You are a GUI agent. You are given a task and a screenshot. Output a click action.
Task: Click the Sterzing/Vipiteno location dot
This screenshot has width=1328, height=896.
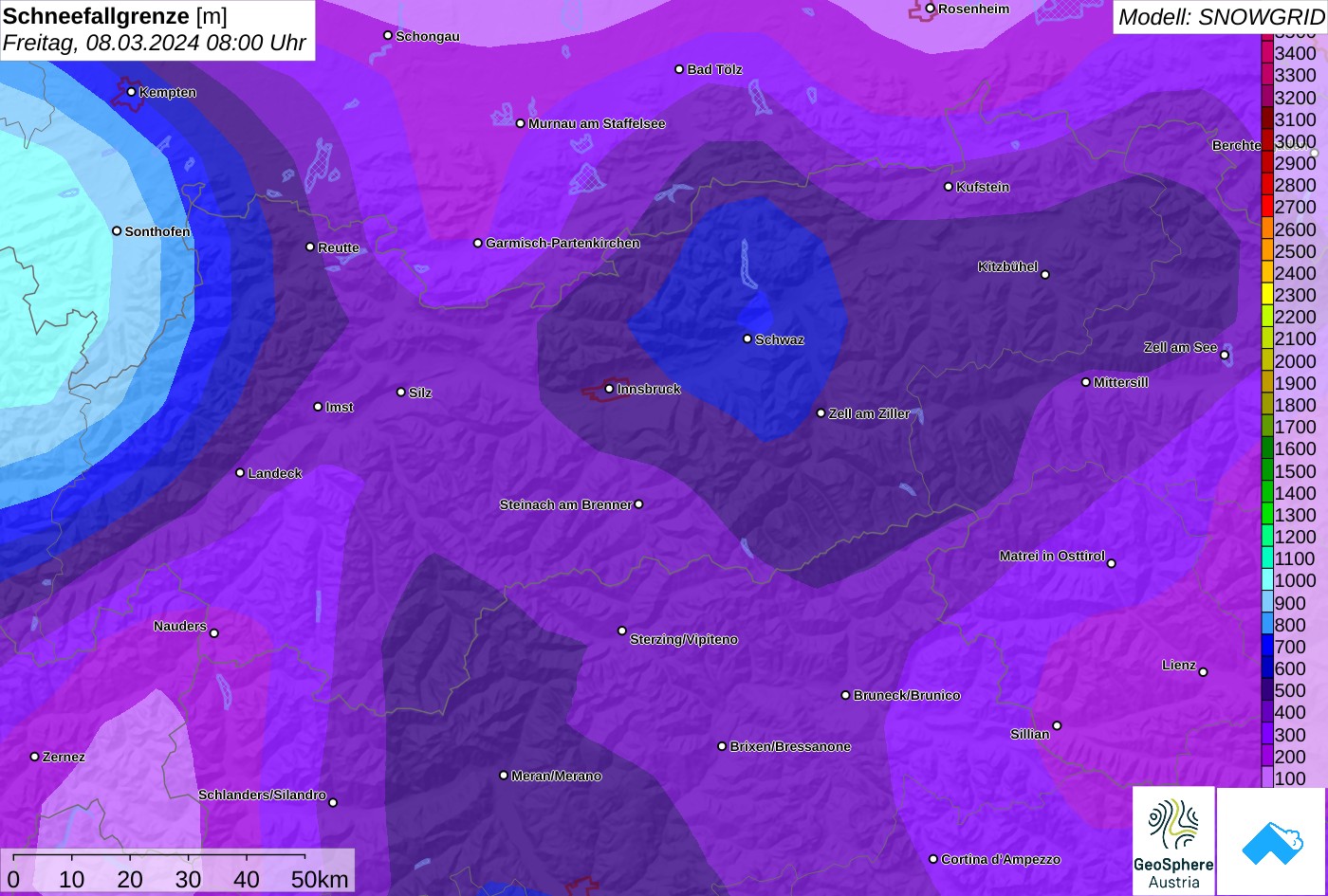click(x=622, y=631)
